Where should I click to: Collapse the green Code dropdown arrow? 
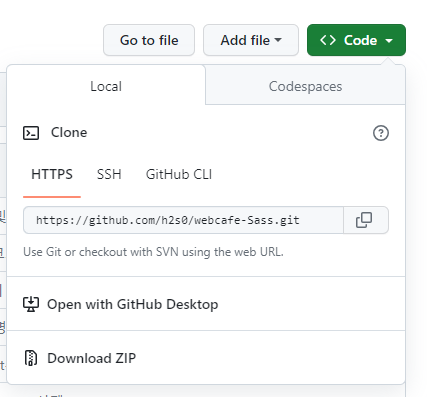(x=389, y=41)
